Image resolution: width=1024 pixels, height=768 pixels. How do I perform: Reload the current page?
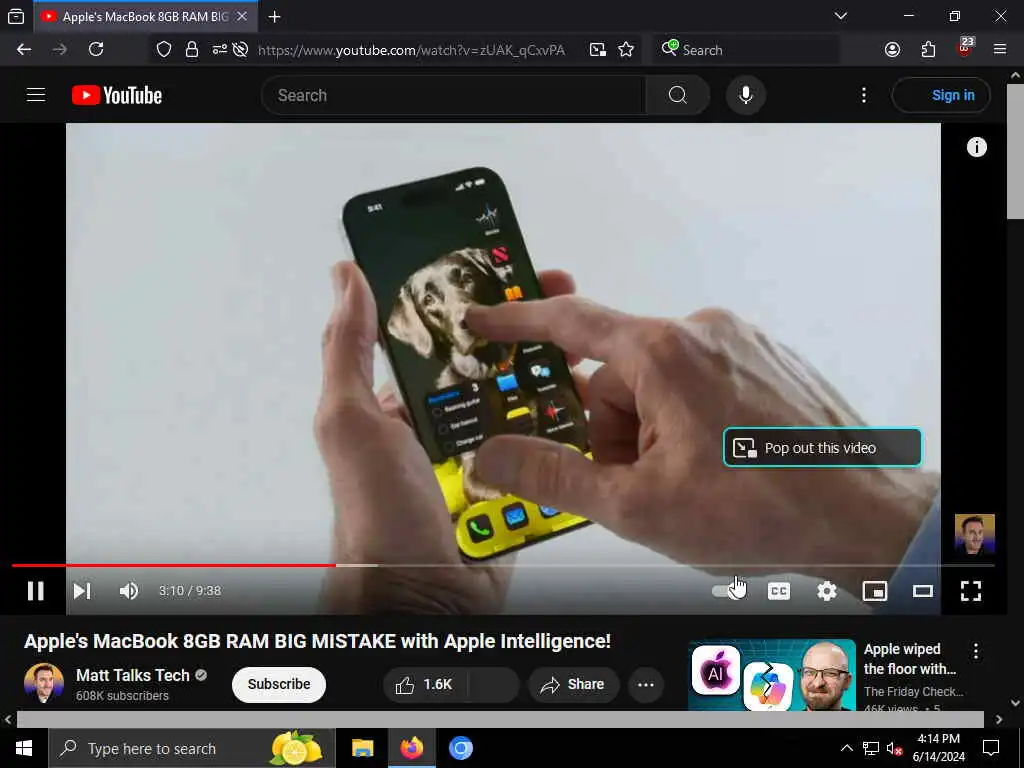pyautogui.click(x=96, y=50)
